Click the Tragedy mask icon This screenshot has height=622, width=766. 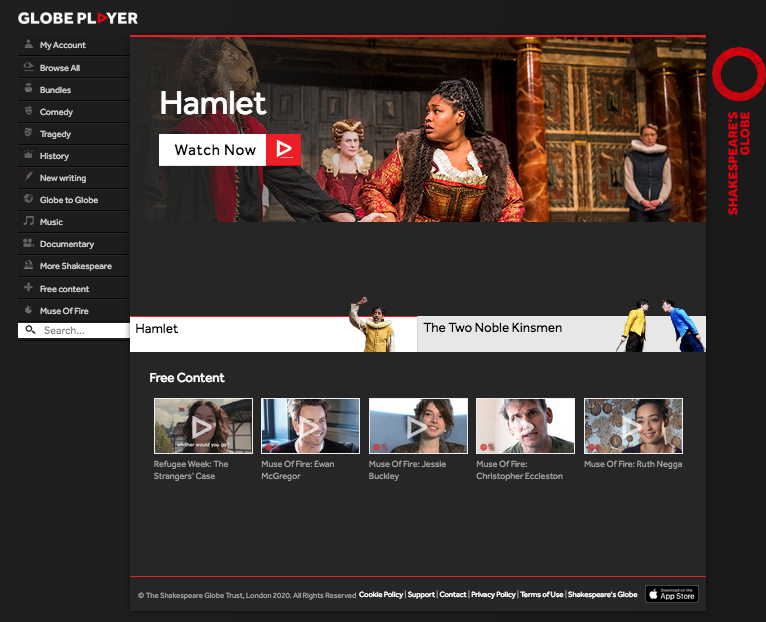pyautogui.click(x=29, y=132)
